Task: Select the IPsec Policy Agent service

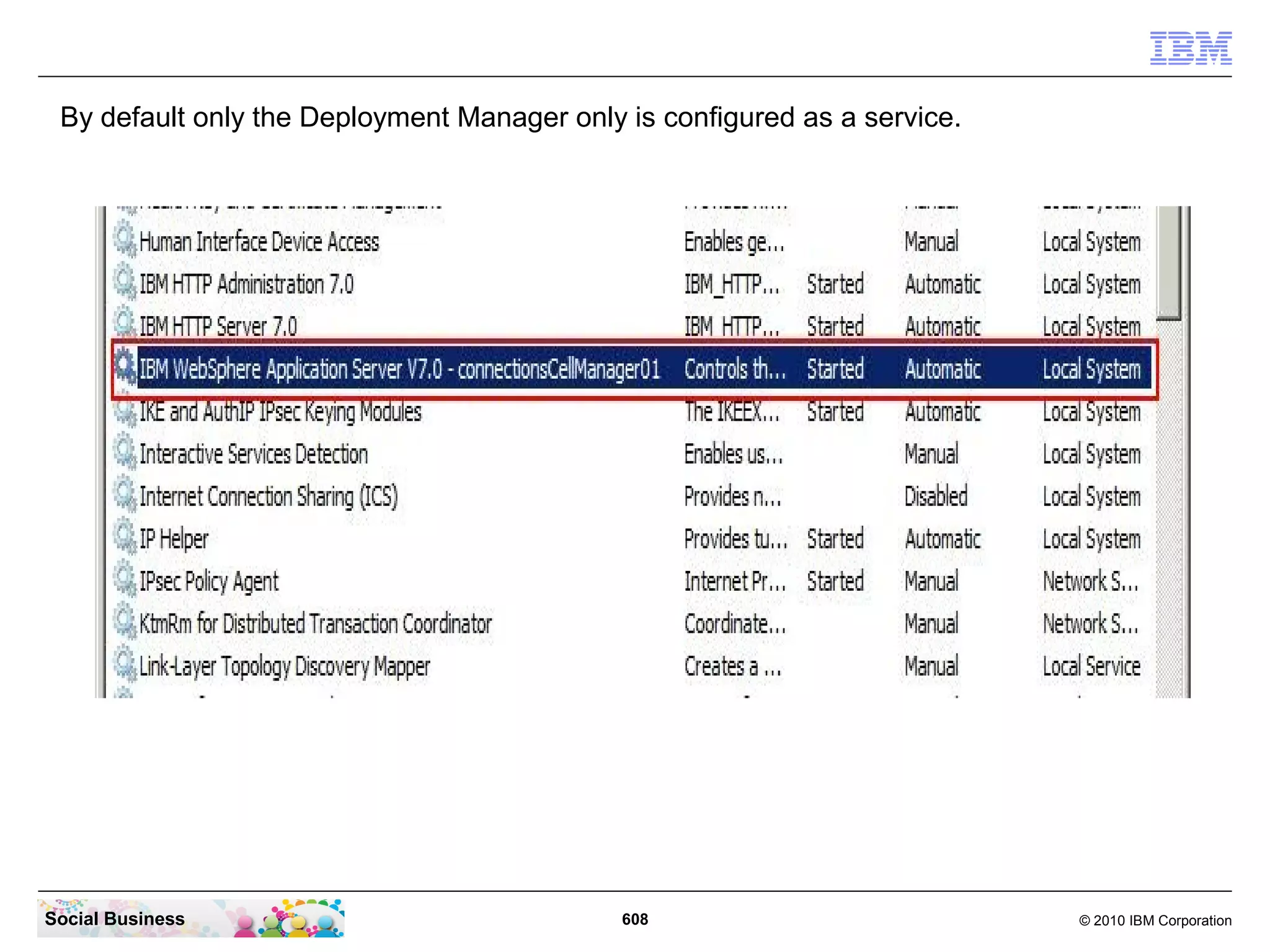Action: [209, 582]
